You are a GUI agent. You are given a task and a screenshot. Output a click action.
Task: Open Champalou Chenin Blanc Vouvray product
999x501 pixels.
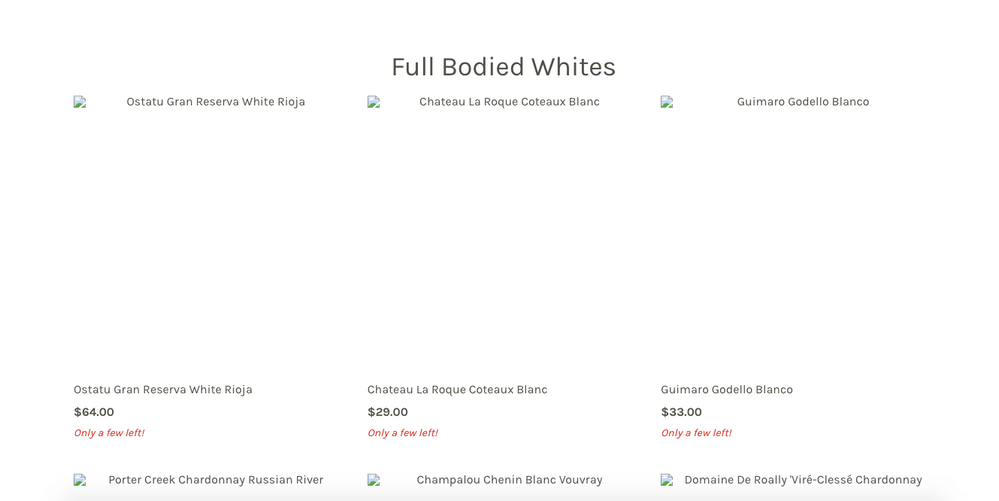509,480
